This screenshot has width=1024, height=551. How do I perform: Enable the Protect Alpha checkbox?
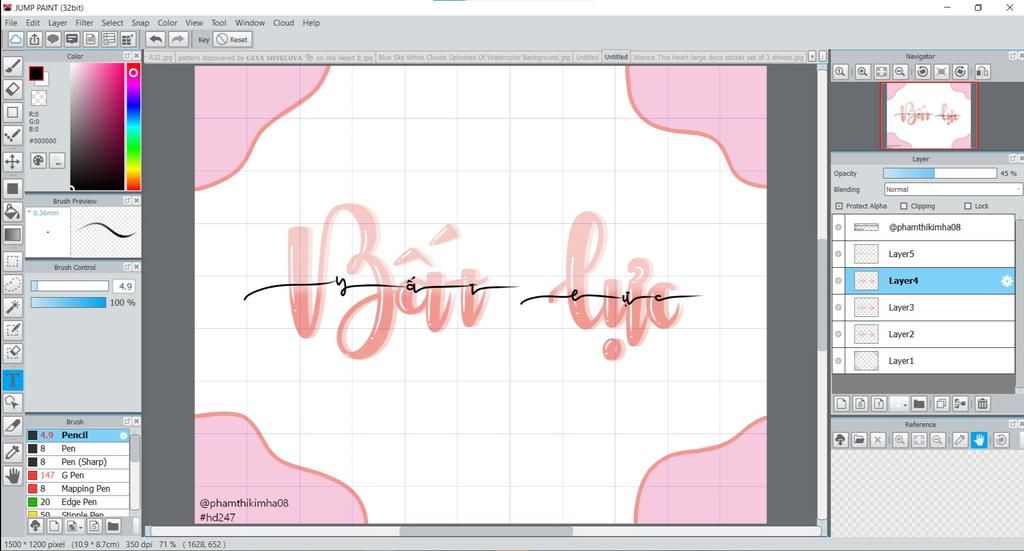[839, 206]
